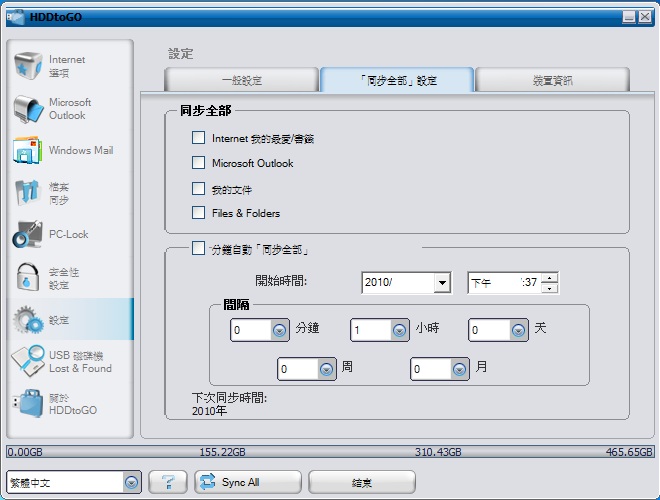Check the Files & Folders checkbox
This screenshot has width=660, height=500.
tap(198, 213)
